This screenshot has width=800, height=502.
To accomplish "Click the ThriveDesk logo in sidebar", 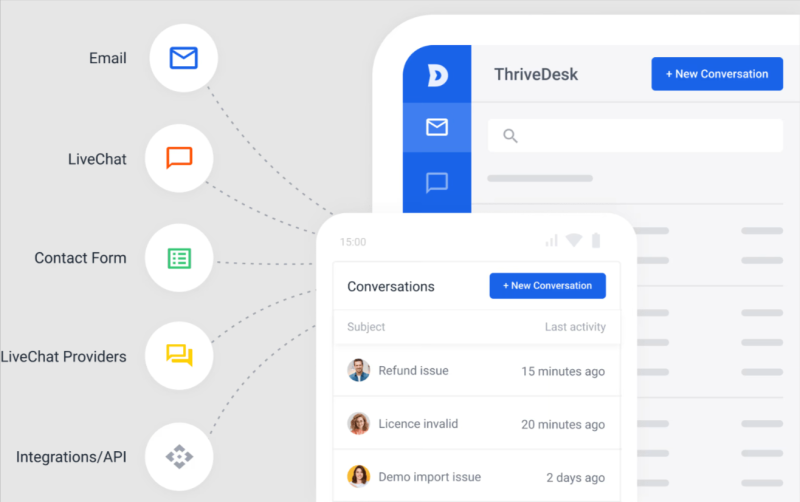I will point(437,75).
